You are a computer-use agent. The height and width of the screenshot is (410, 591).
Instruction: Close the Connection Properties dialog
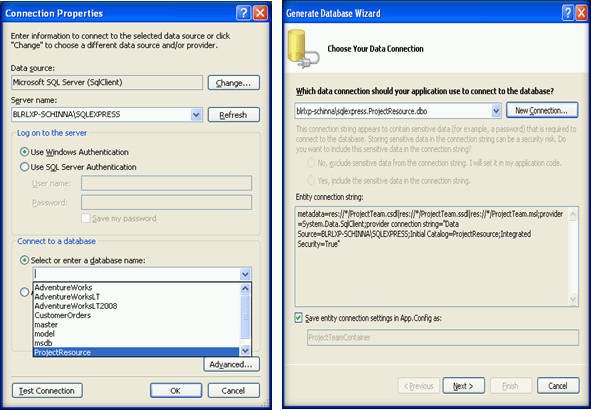[x=260, y=13]
